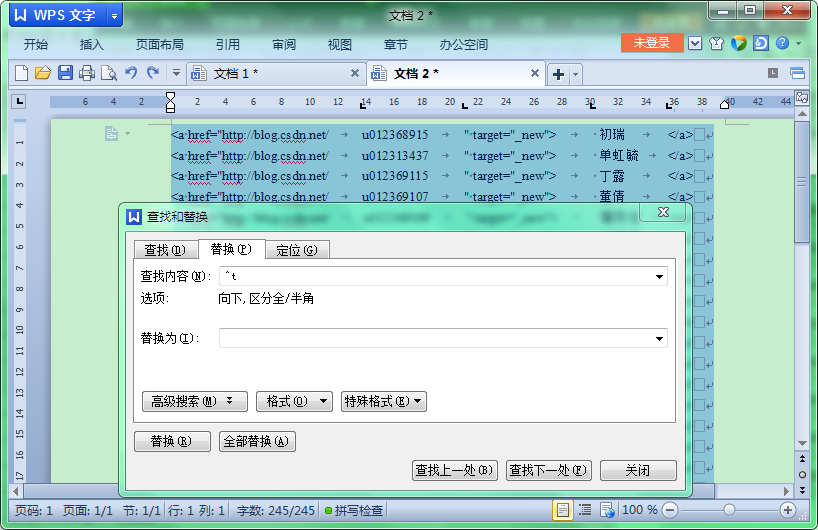Image resolution: width=818 pixels, height=530 pixels.
Task: Click the Print icon
Action: 87,73
